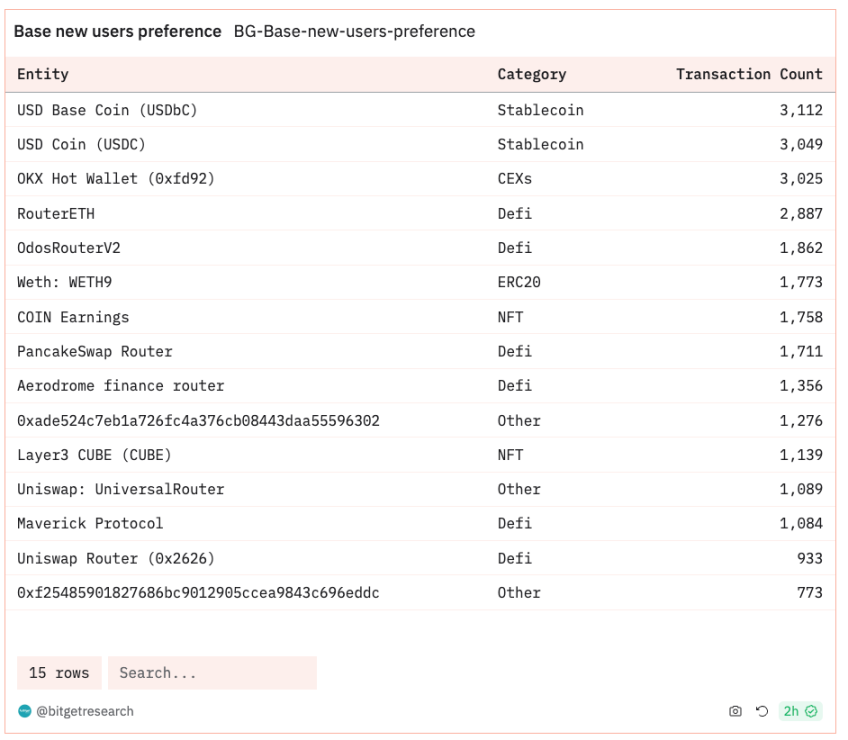This screenshot has width=848, height=740.
Task: Sort by Entity column header
Action: point(43,74)
